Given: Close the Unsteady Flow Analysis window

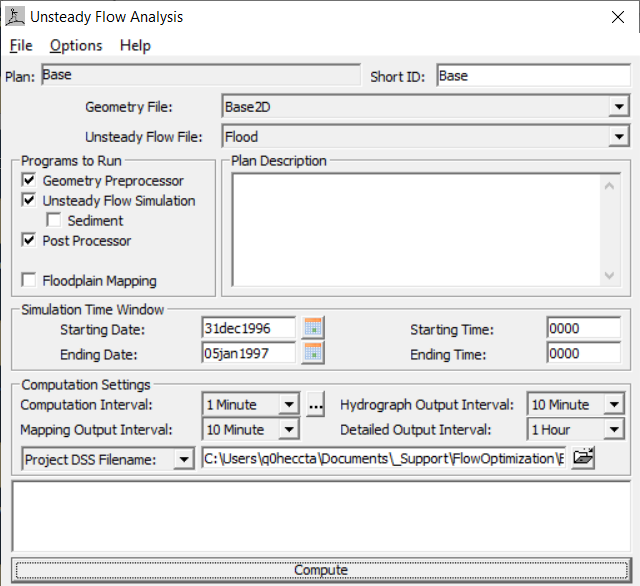Looking at the screenshot, I should pyautogui.click(x=616, y=17).
